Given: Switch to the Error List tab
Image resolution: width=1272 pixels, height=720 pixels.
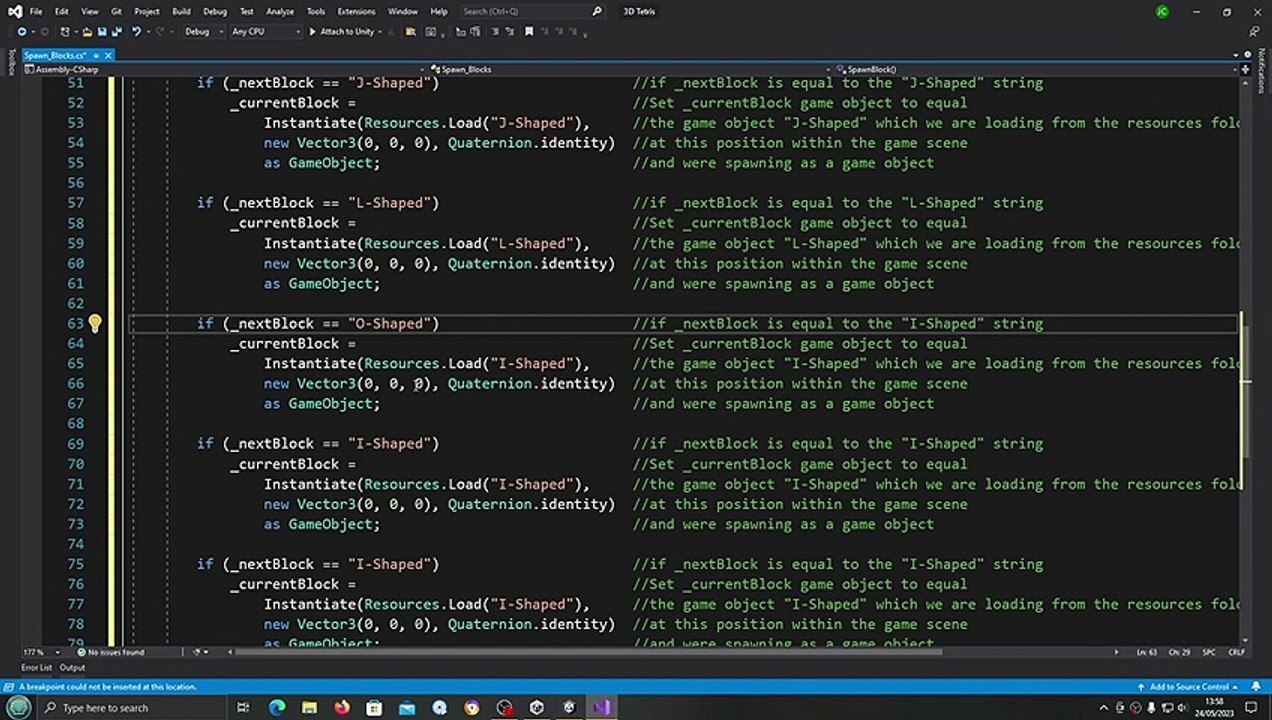Looking at the screenshot, I should point(37,668).
